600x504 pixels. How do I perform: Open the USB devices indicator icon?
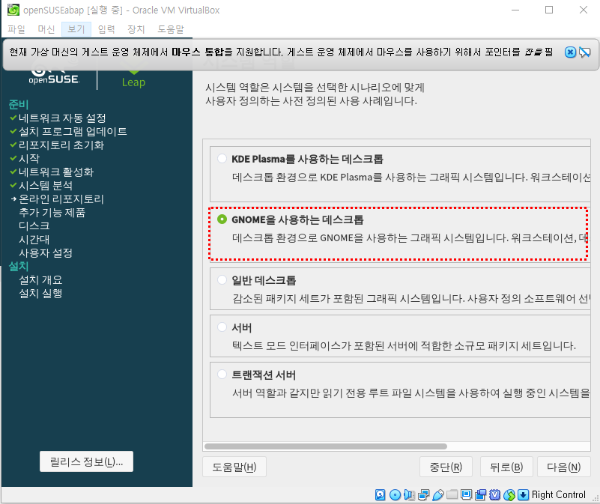pos(438,495)
